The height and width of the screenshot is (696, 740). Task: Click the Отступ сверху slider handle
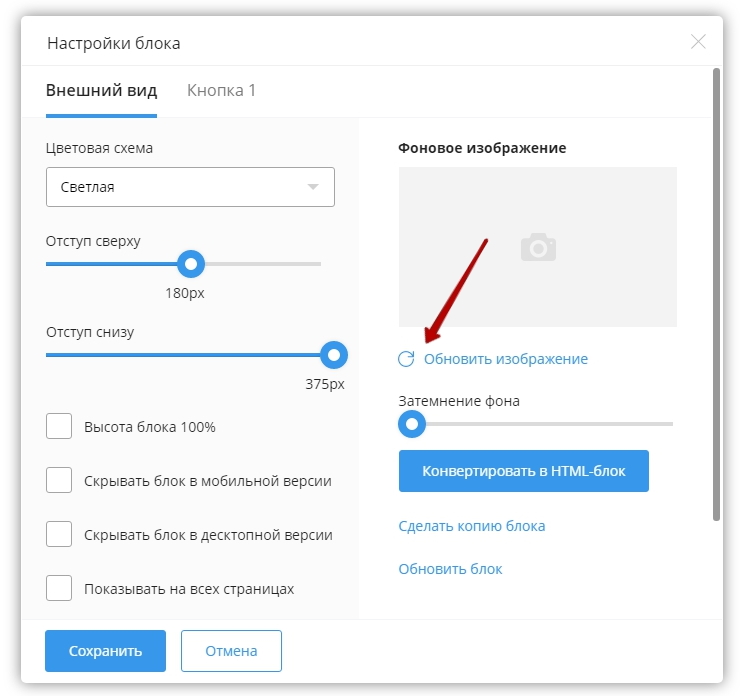190,264
